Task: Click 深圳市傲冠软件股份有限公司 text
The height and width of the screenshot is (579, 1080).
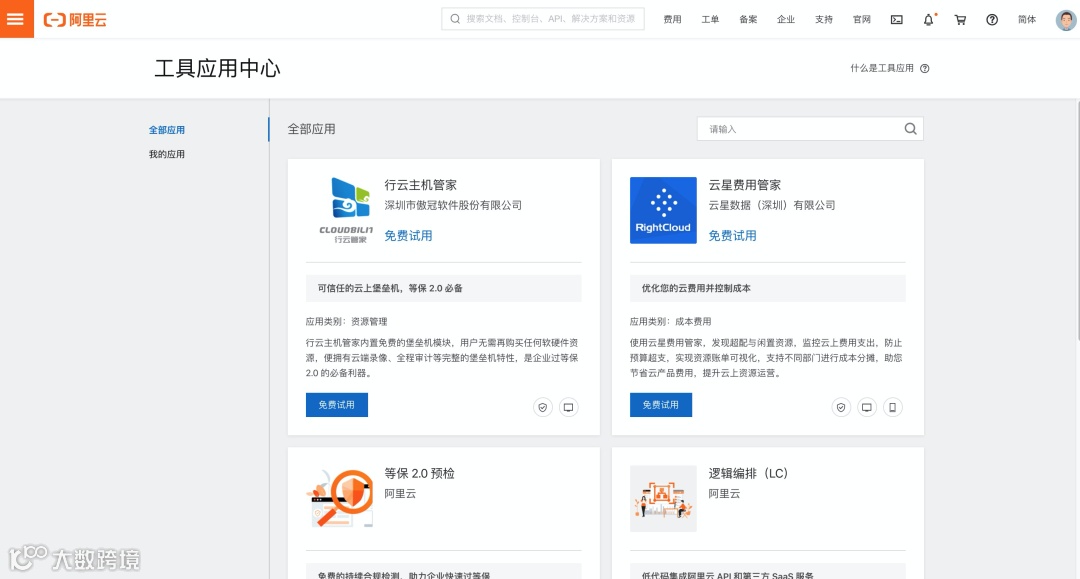Action: (x=453, y=205)
